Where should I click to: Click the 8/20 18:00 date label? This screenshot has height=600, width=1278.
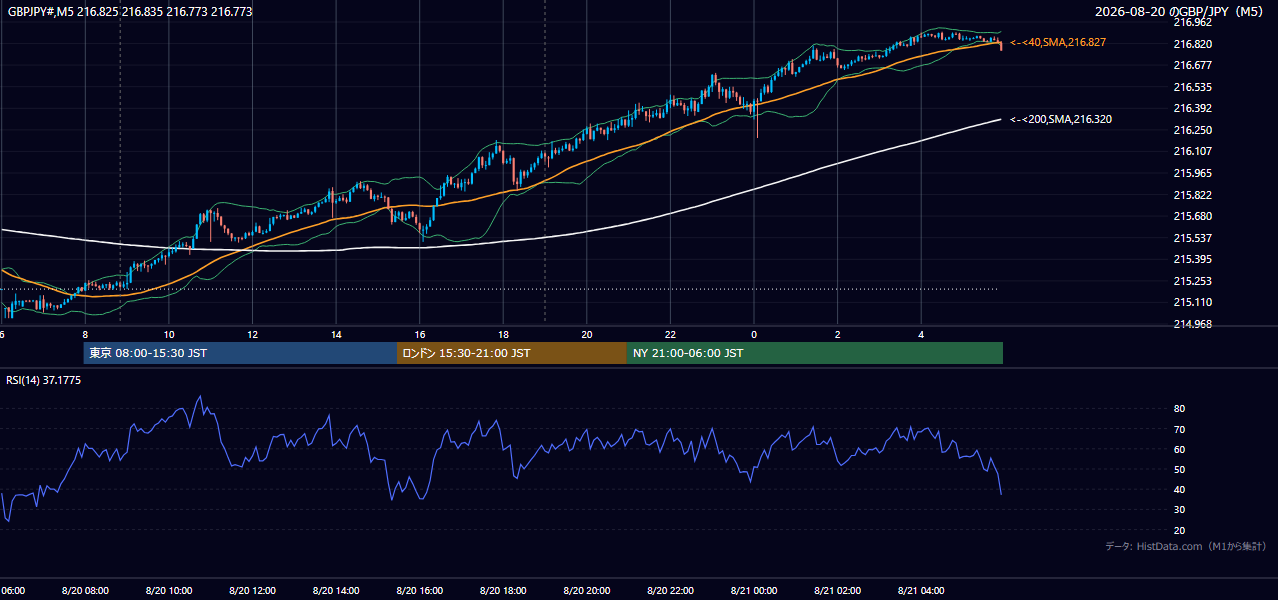[x=503, y=590]
